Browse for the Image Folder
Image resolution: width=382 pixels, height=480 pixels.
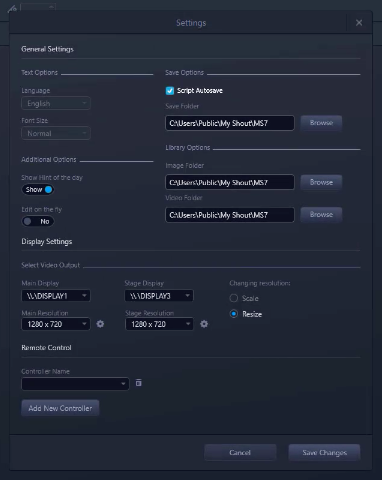321,182
